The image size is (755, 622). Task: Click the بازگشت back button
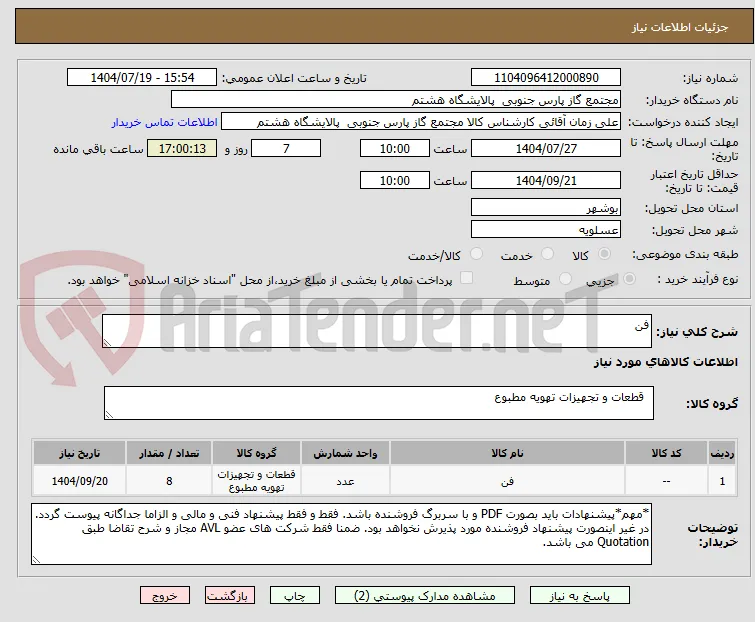229,596
